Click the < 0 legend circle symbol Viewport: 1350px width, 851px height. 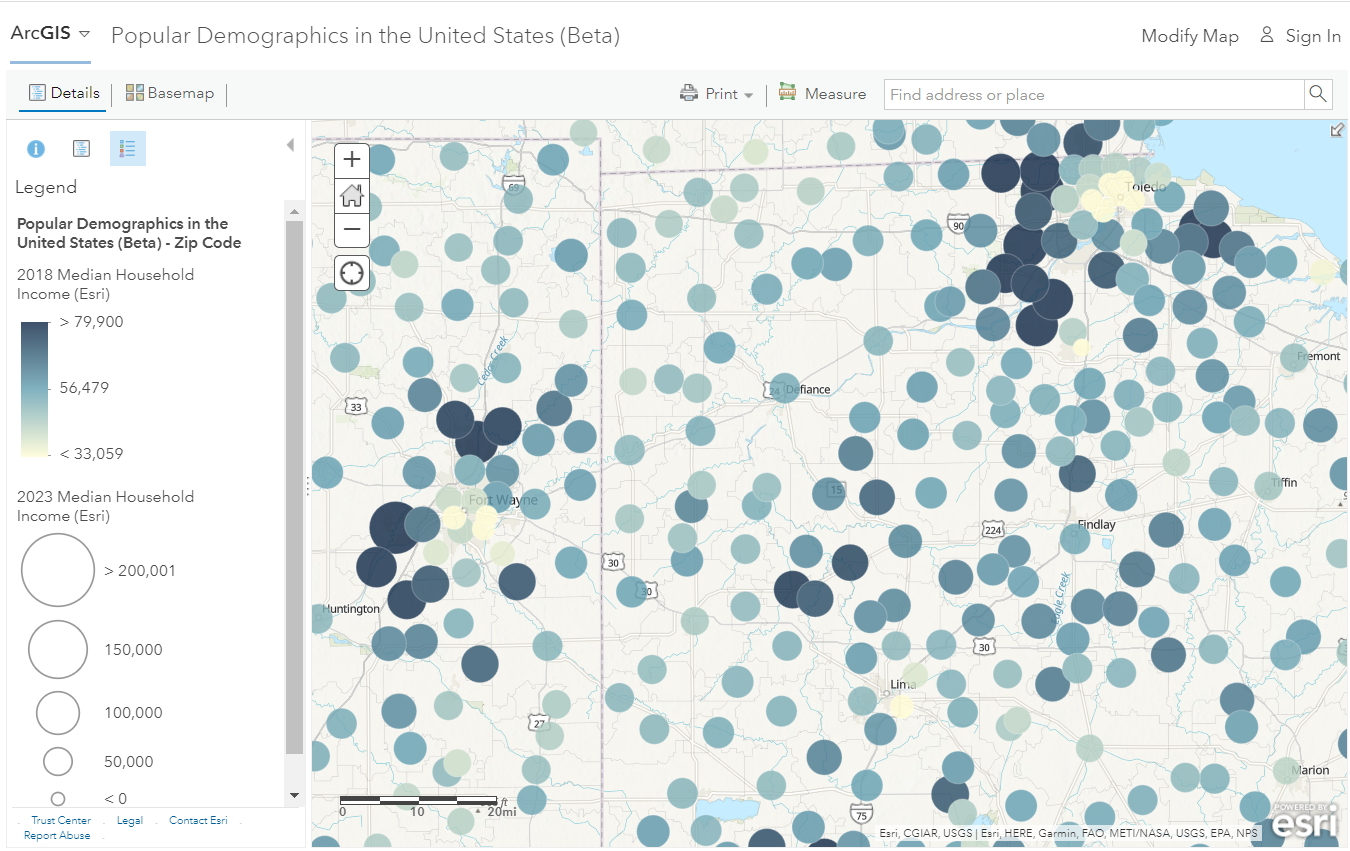58,799
